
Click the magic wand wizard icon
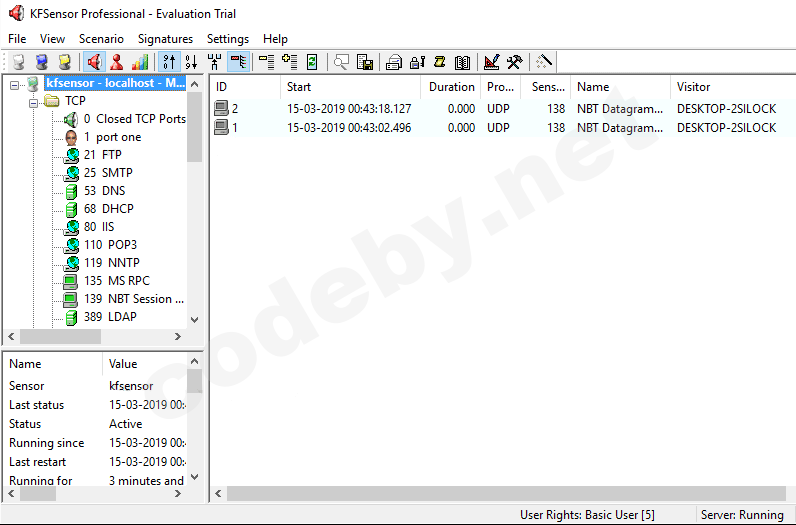pos(544,62)
